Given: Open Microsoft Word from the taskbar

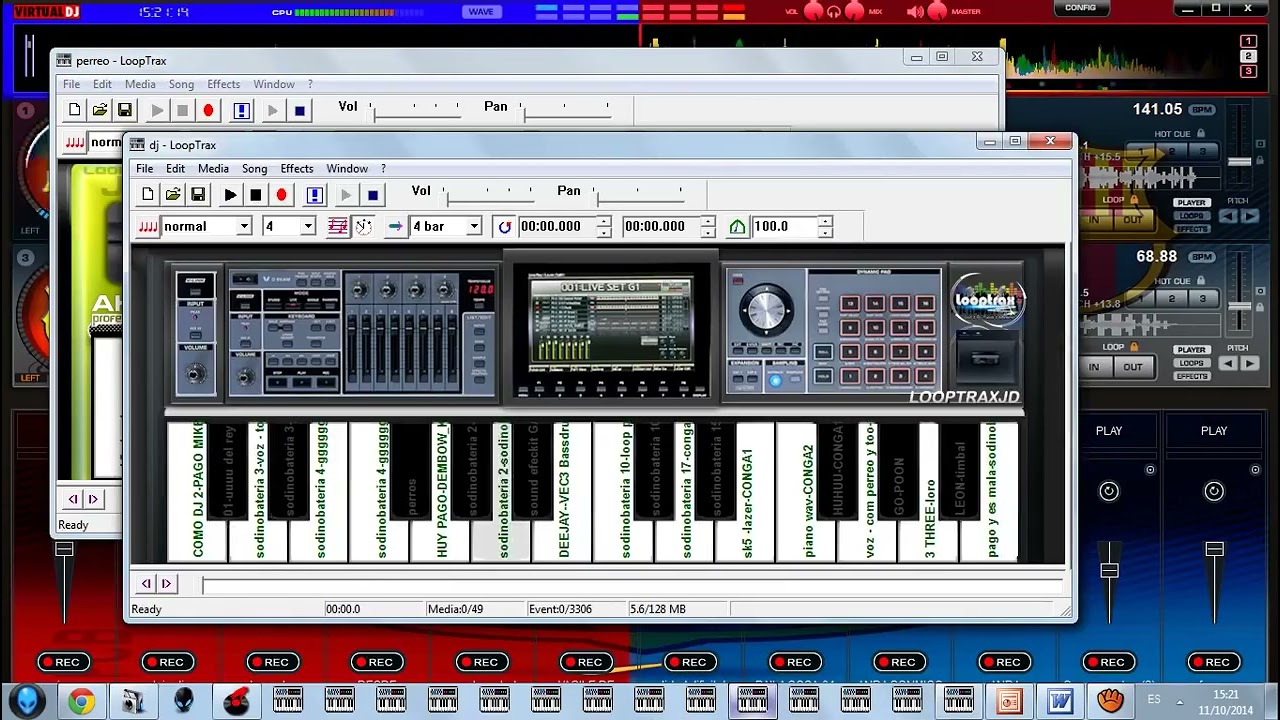Looking at the screenshot, I should click(x=1060, y=701).
